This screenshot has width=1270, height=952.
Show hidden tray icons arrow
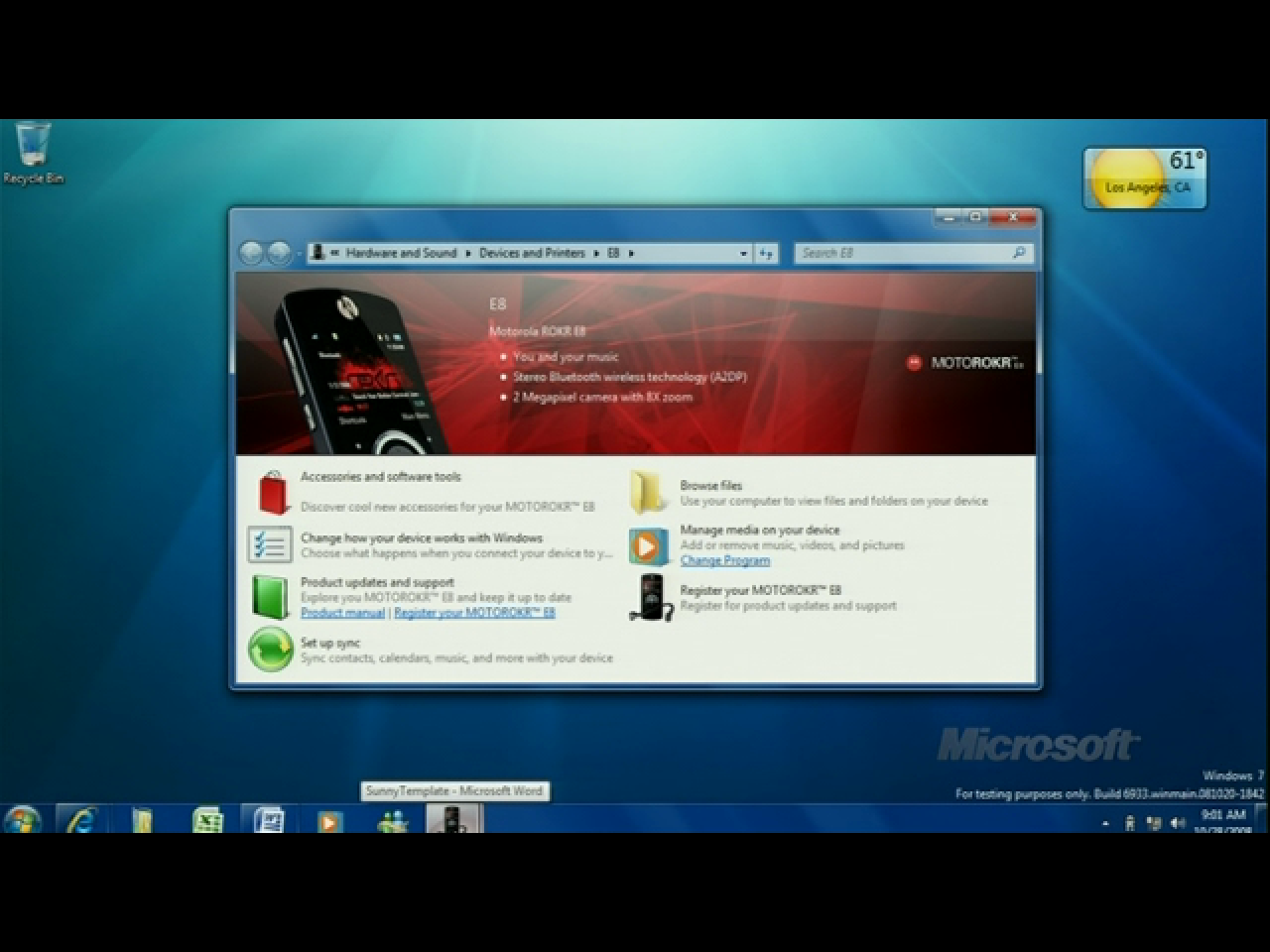click(x=1105, y=824)
